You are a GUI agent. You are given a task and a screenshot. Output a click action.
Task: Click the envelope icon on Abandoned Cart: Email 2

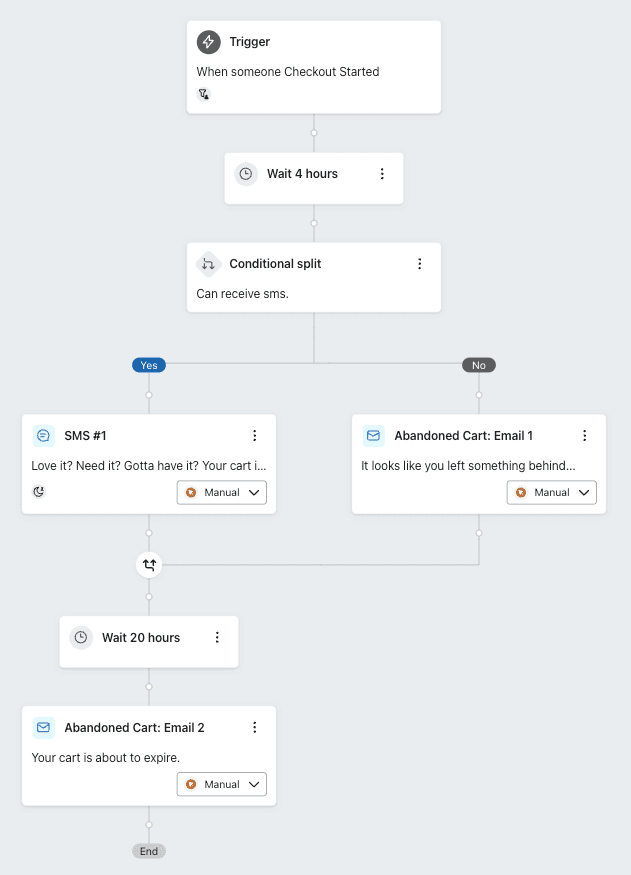[x=42, y=727]
